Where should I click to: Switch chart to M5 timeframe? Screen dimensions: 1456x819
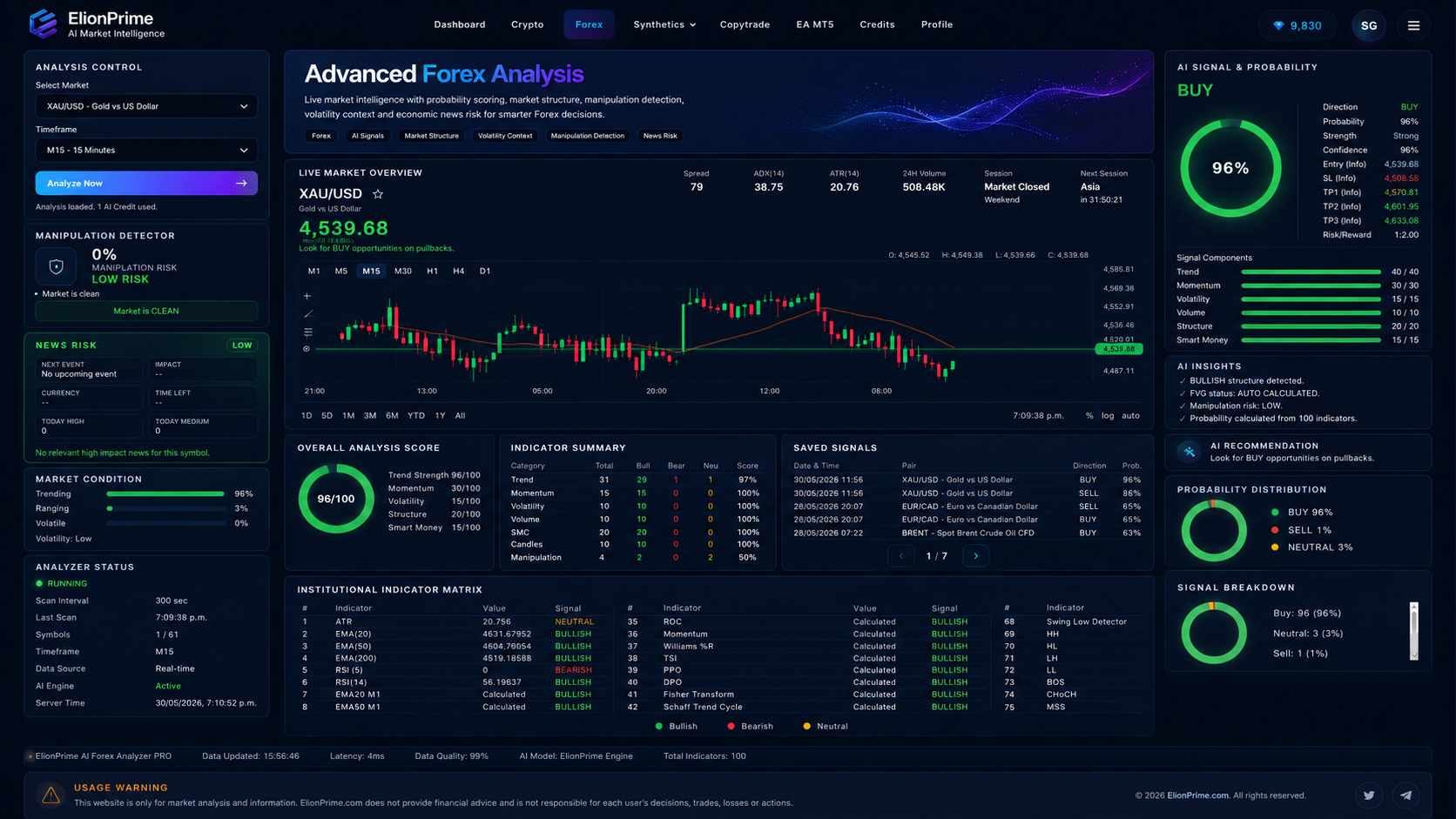[x=341, y=271]
